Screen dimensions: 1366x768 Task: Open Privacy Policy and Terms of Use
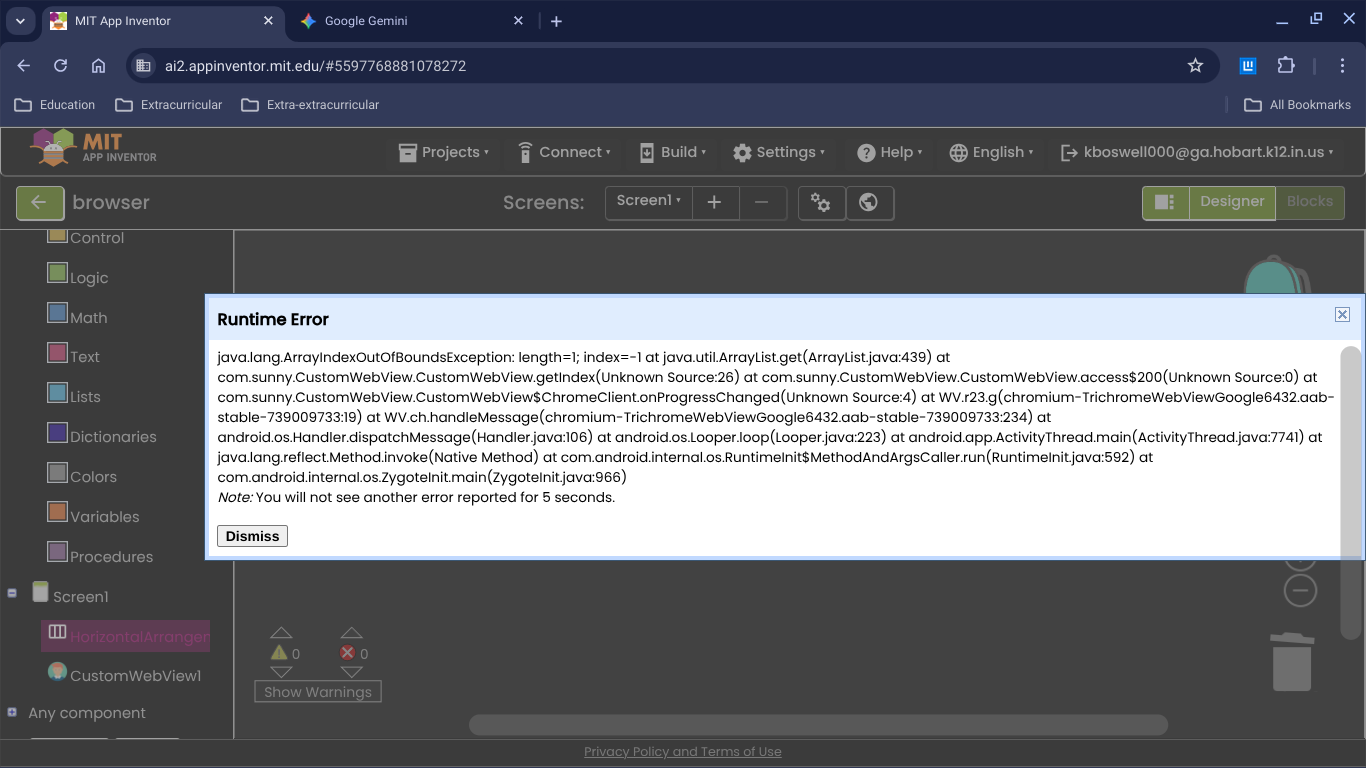coord(683,752)
